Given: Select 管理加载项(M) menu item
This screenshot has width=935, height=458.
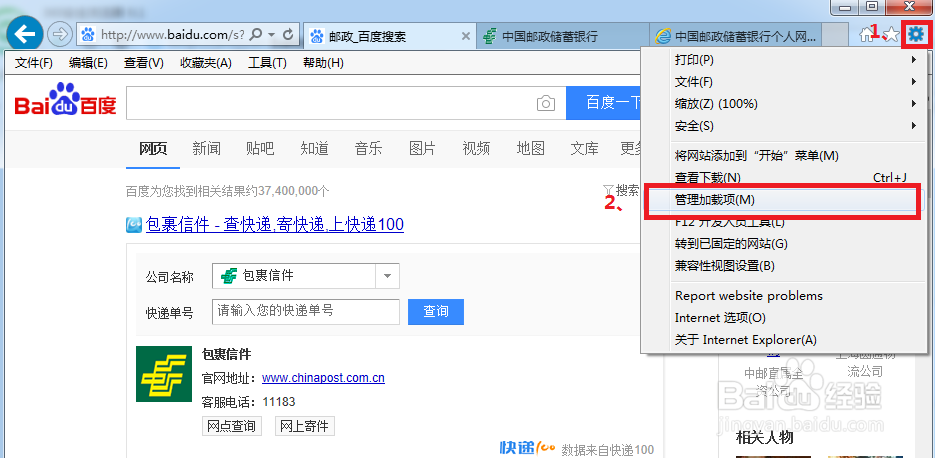Looking at the screenshot, I should tap(784, 200).
